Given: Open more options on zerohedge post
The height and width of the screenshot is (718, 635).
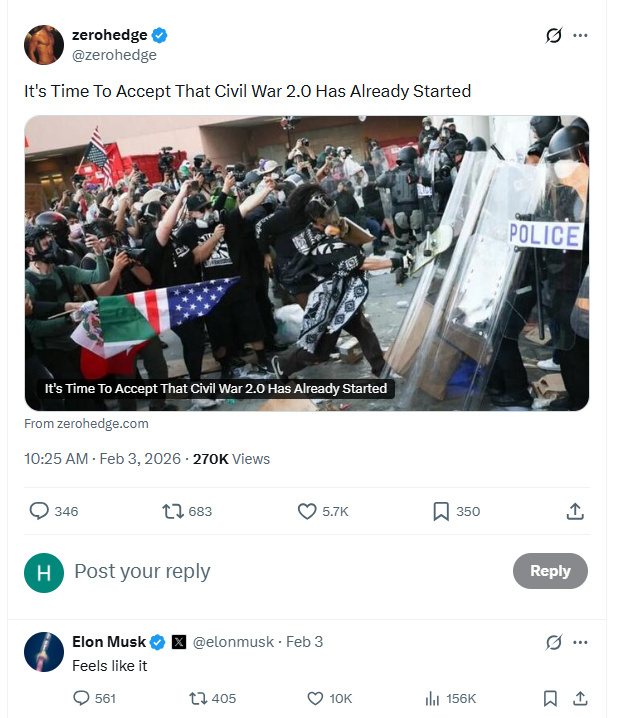Looking at the screenshot, I should click(581, 36).
